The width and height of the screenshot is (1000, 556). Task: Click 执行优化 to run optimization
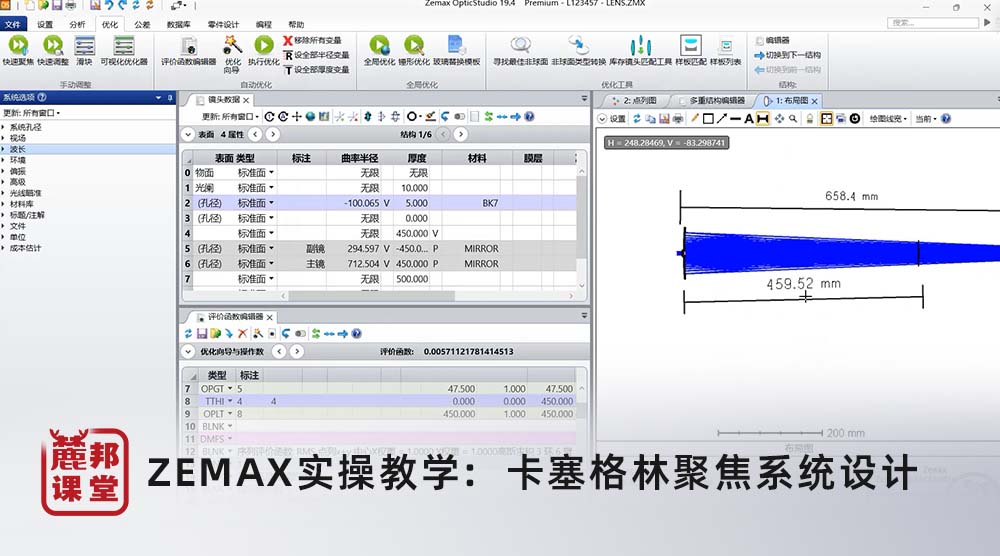(263, 50)
